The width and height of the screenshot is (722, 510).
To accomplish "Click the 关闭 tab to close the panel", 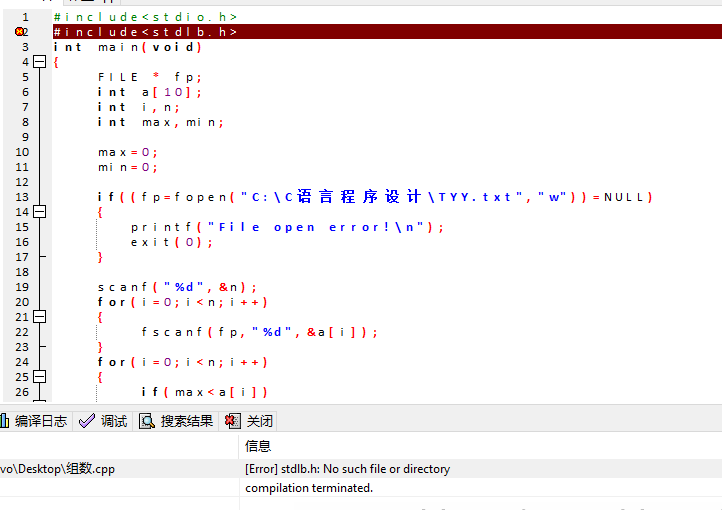I will pyautogui.click(x=249, y=421).
